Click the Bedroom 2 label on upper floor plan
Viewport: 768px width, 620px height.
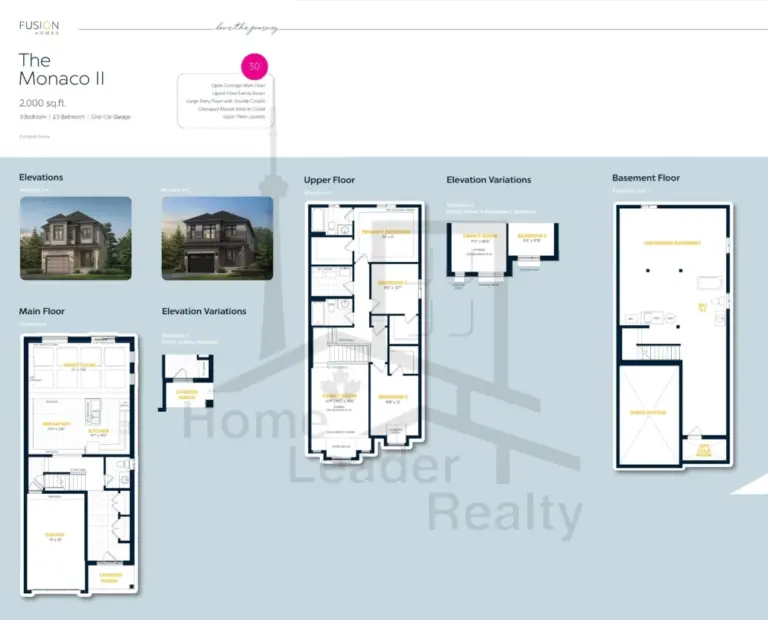(393, 283)
